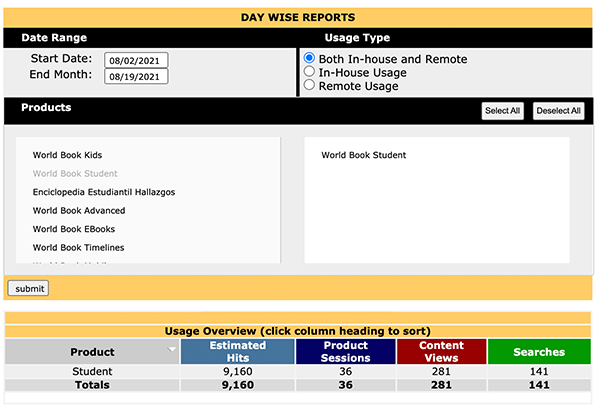Click Totals row Searches value 141

539,385
